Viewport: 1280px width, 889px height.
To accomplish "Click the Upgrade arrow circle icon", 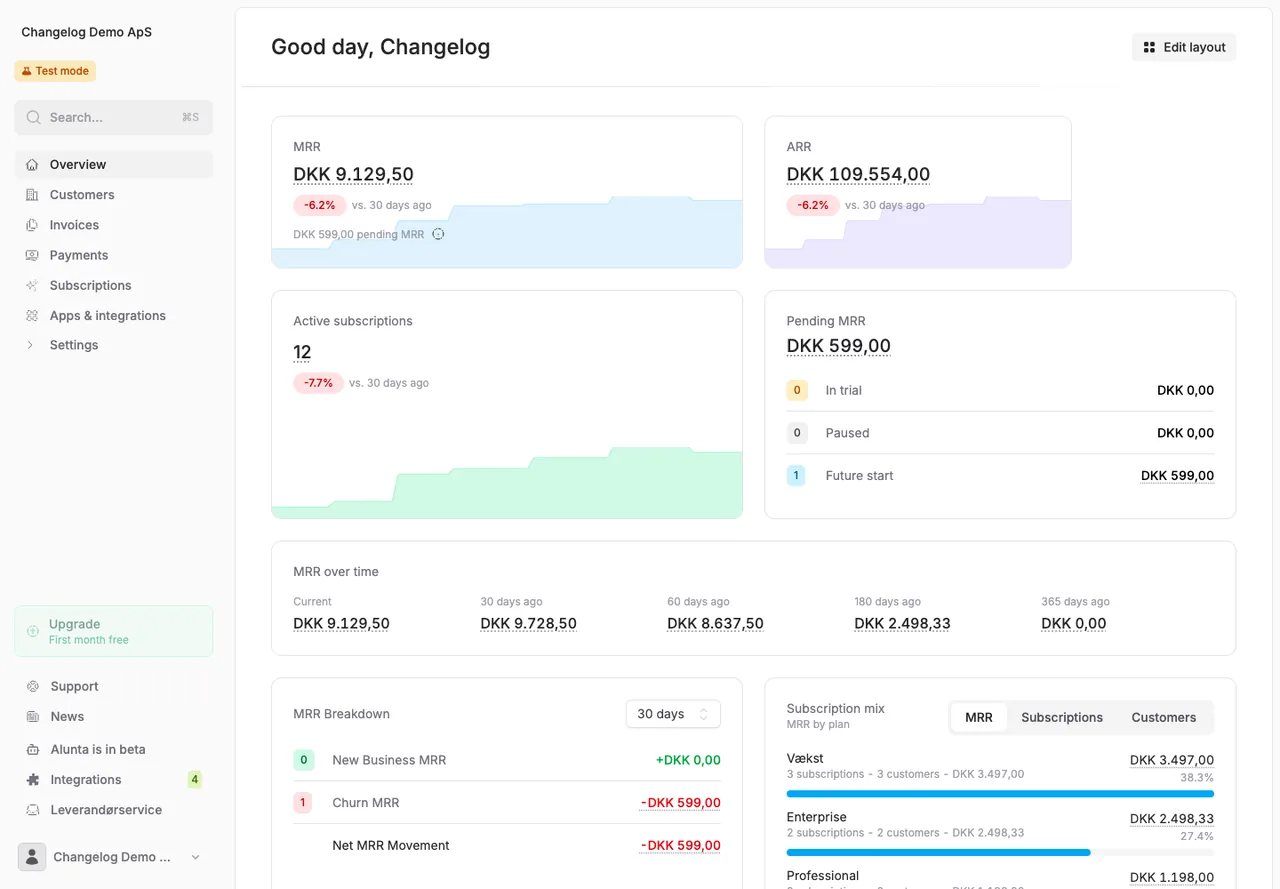I will (32, 631).
